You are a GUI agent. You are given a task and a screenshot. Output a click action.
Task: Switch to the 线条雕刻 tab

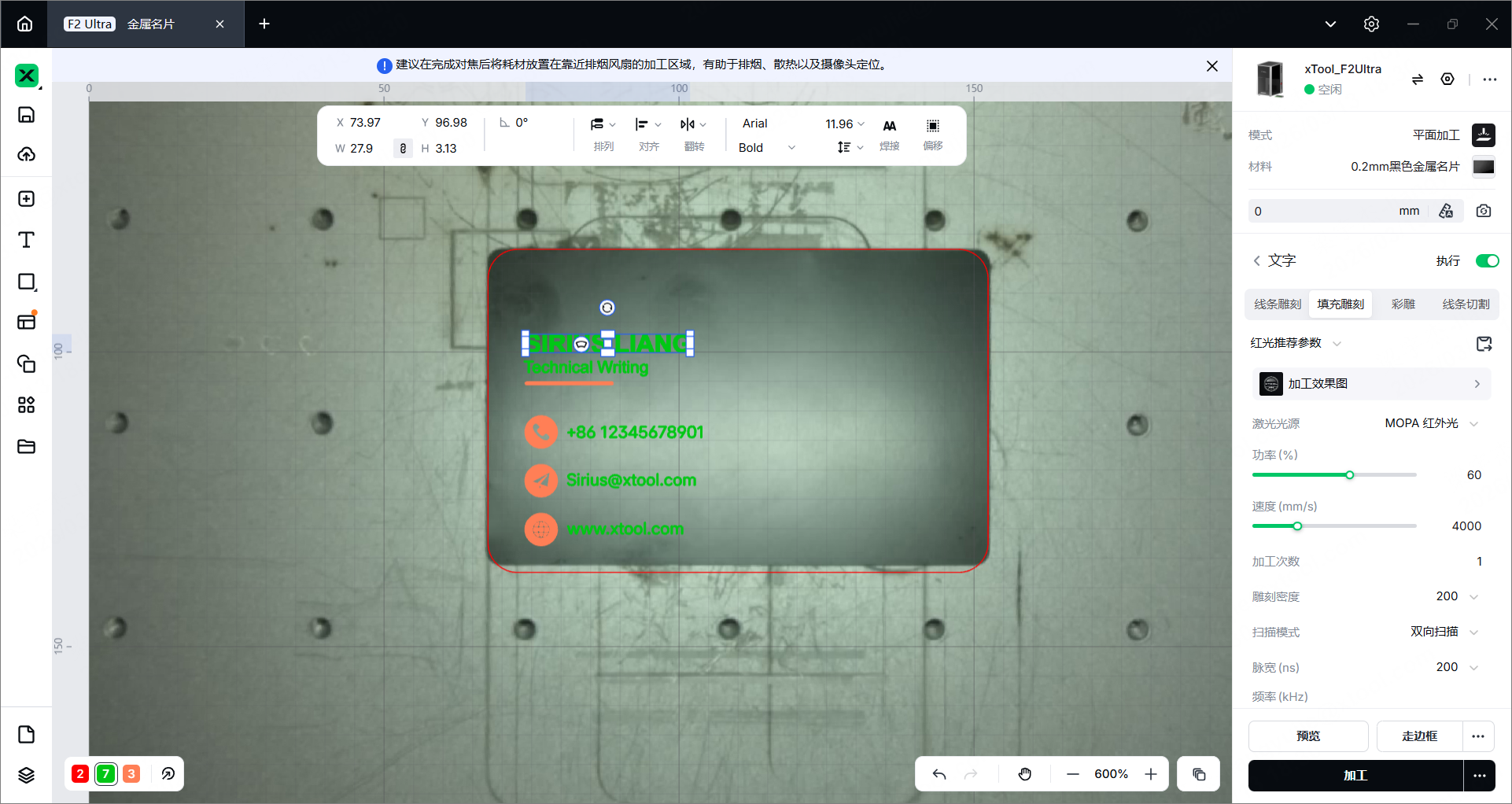tap(1278, 304)
